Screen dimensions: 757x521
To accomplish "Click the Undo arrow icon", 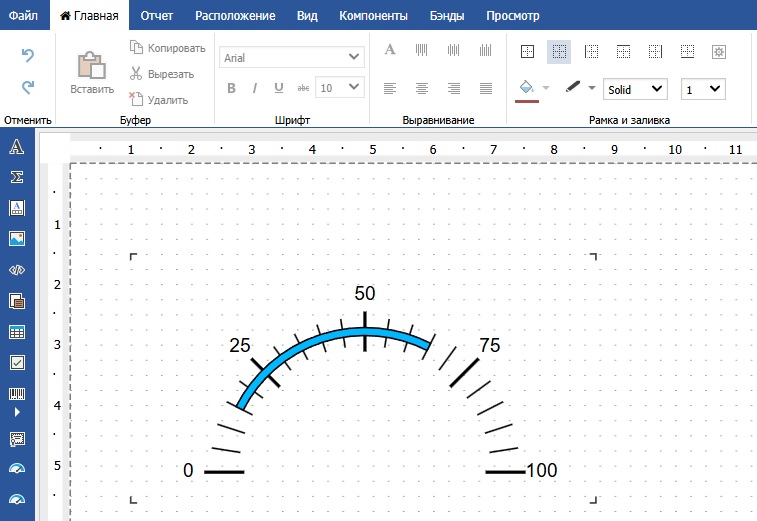I will click(28, 55).
